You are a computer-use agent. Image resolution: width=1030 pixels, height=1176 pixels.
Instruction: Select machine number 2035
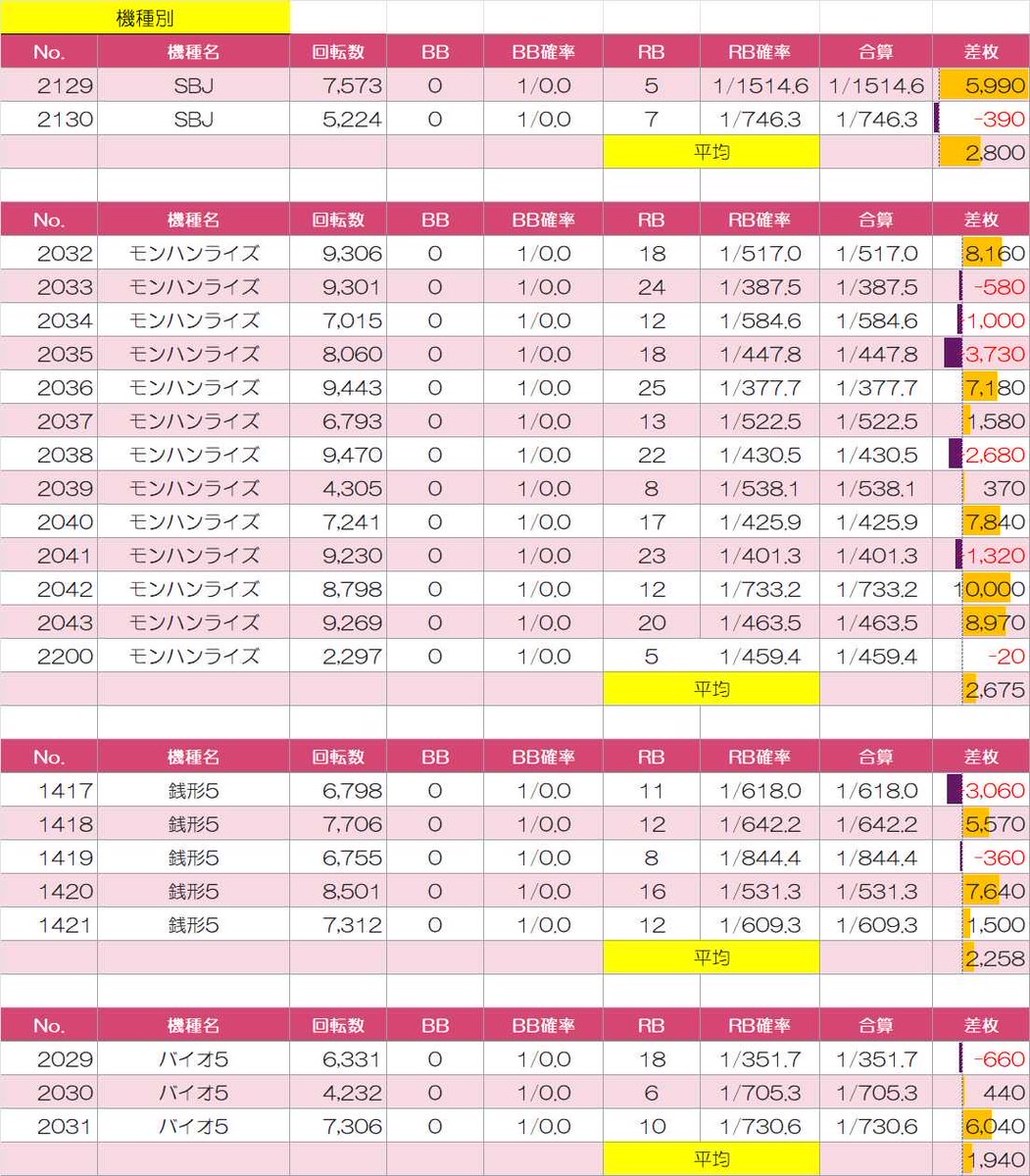[65, 354]
